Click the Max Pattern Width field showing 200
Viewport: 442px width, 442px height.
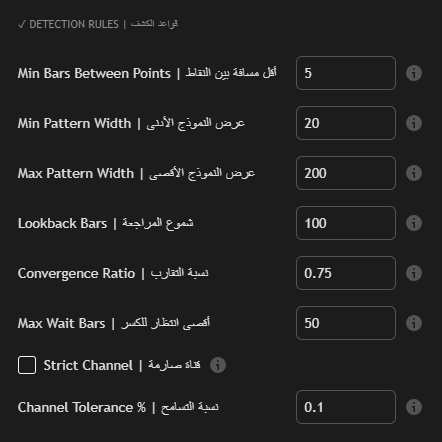(346, 173)
